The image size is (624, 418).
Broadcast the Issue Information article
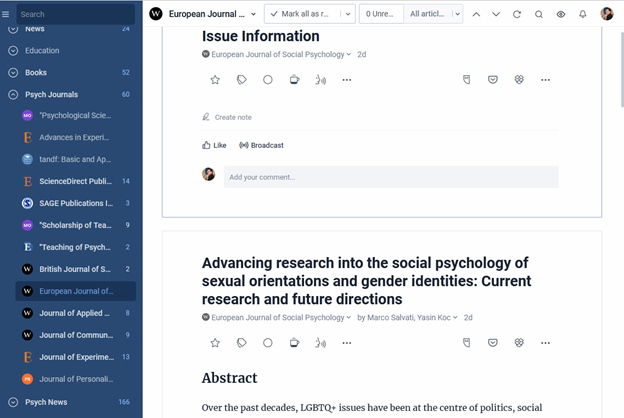(261, 145)
